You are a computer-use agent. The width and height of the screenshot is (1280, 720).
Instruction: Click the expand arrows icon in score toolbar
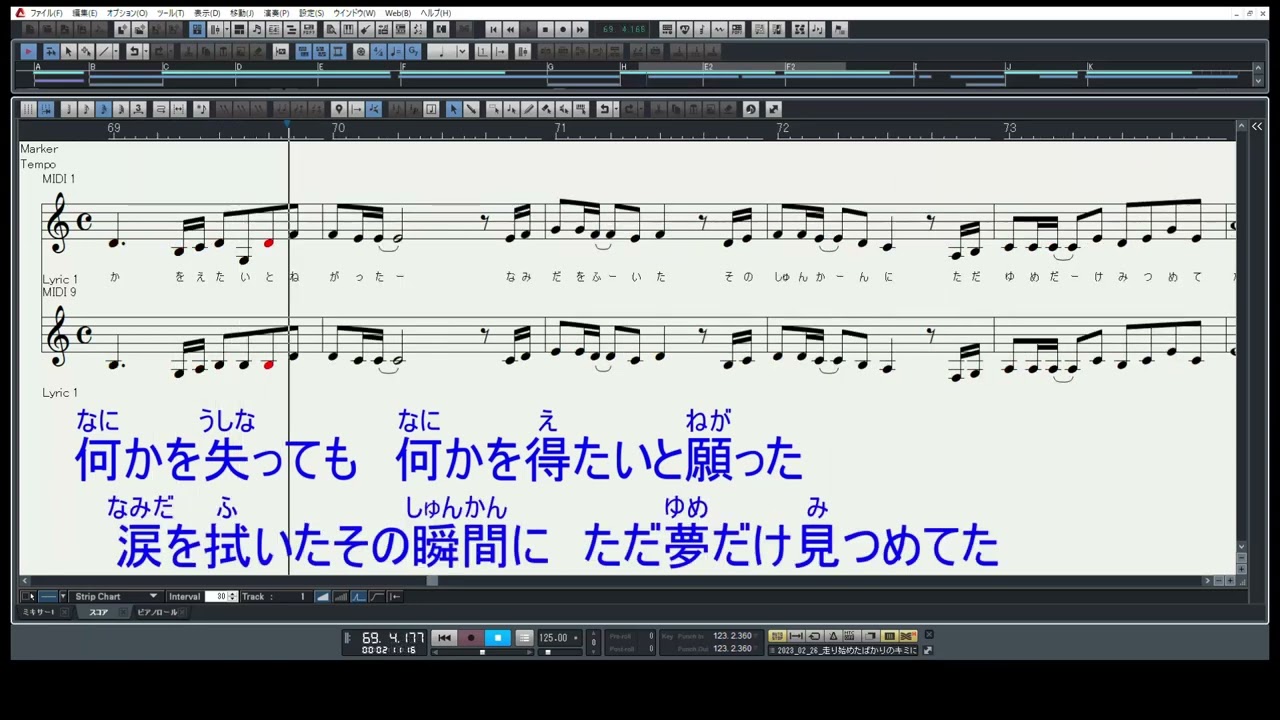773,109
